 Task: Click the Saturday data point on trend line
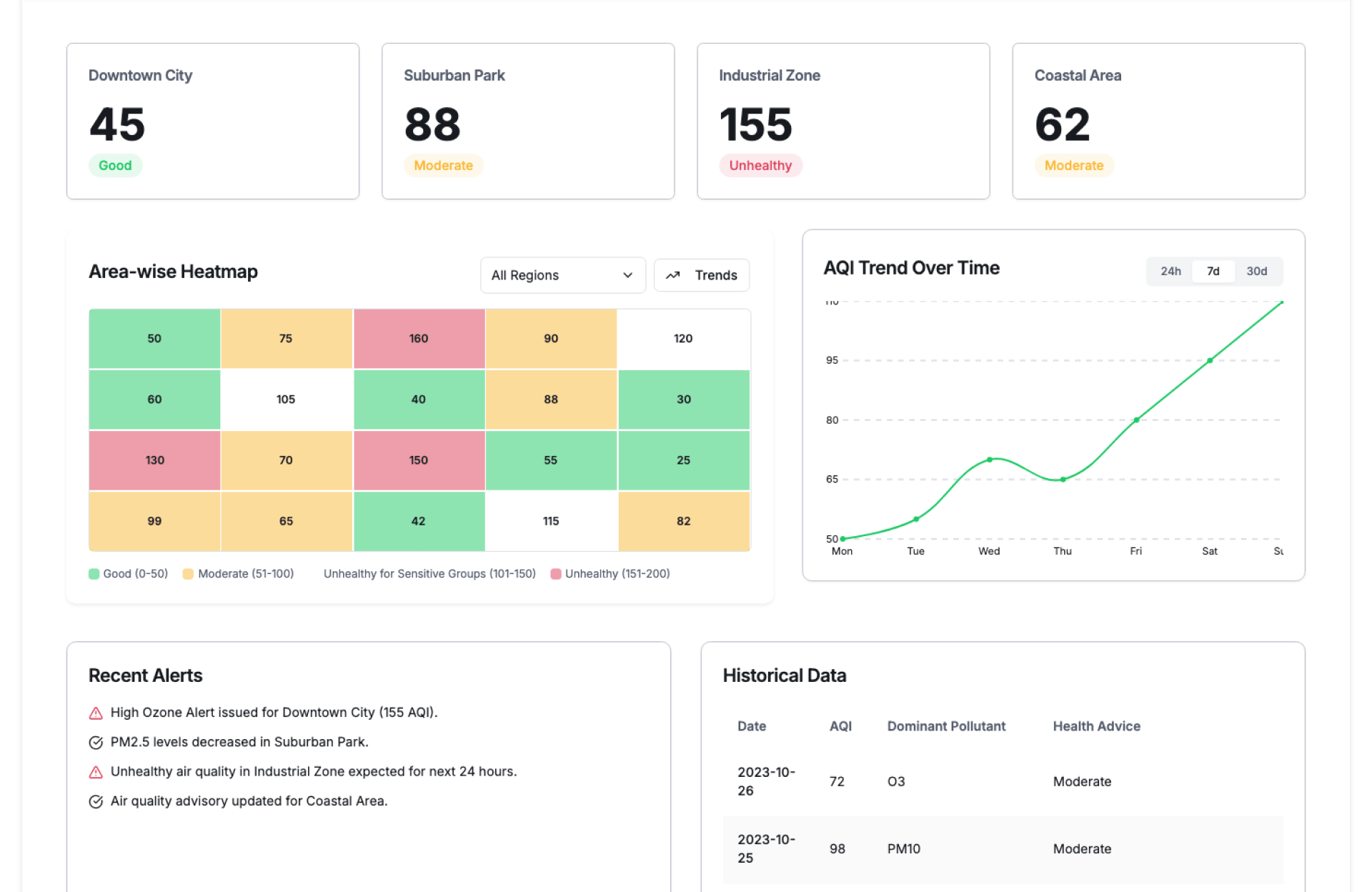pos(1209,361)
